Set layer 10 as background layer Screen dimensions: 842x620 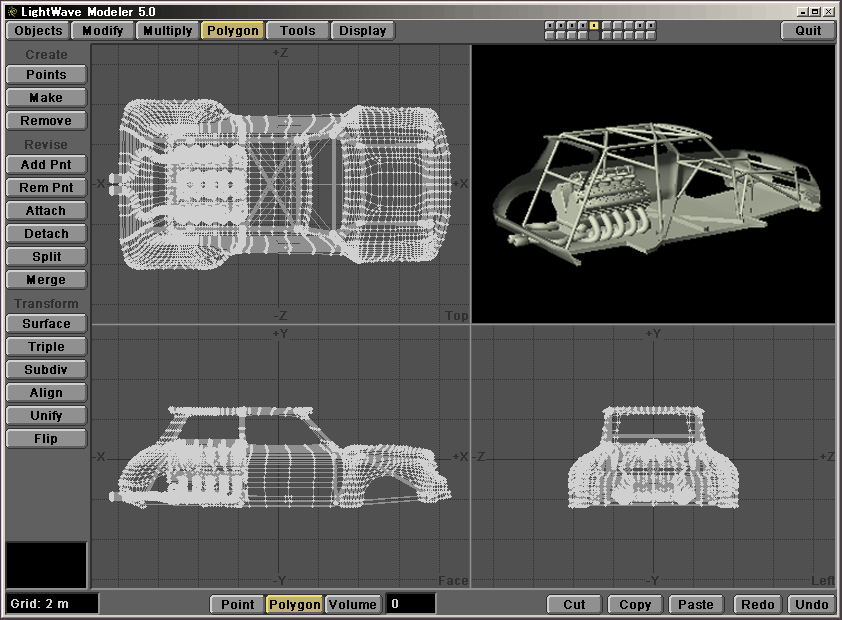pyautogui.click(x=651, y=35)
